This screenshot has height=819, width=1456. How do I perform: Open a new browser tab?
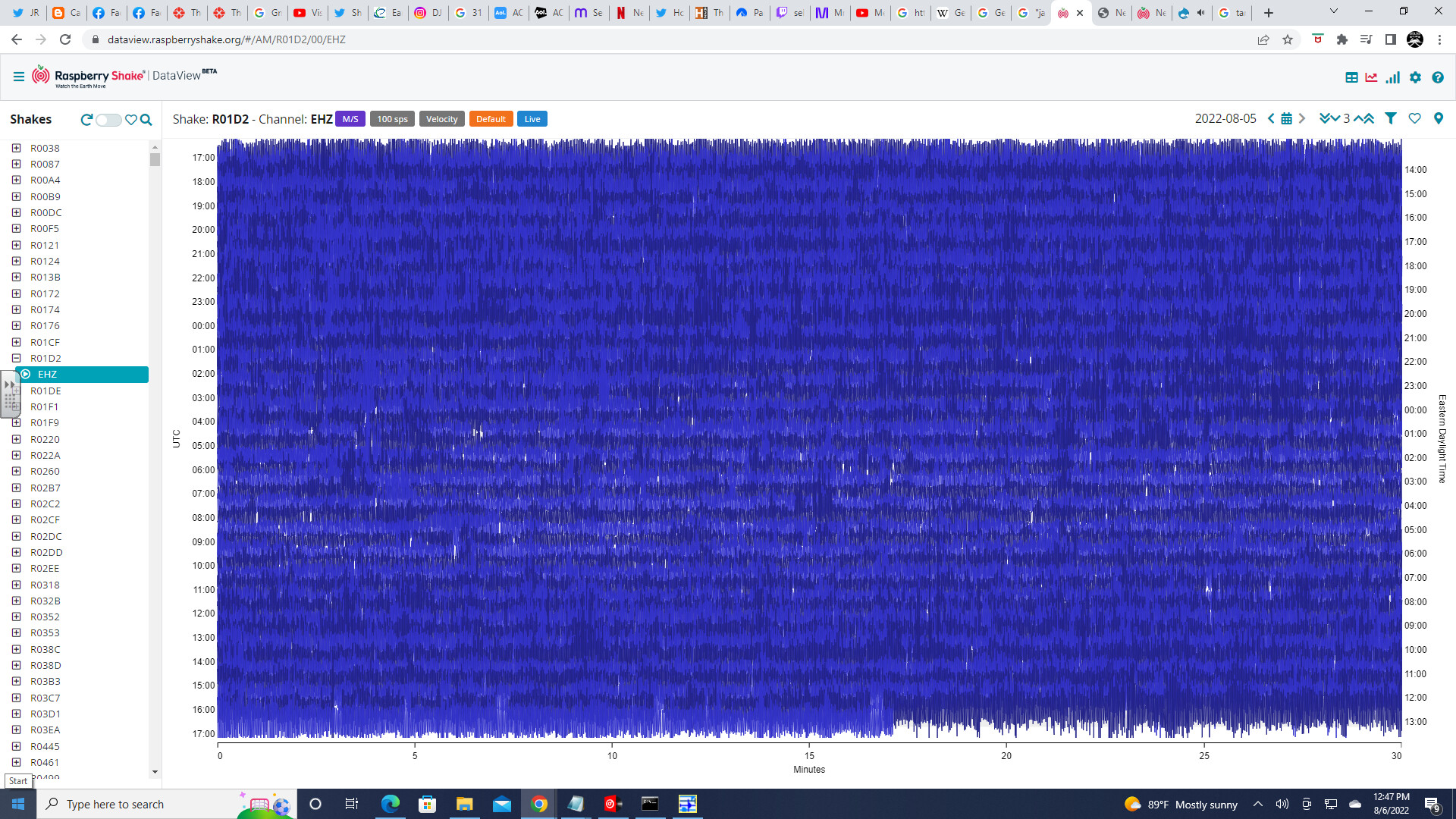click(x=1269, y=13)
